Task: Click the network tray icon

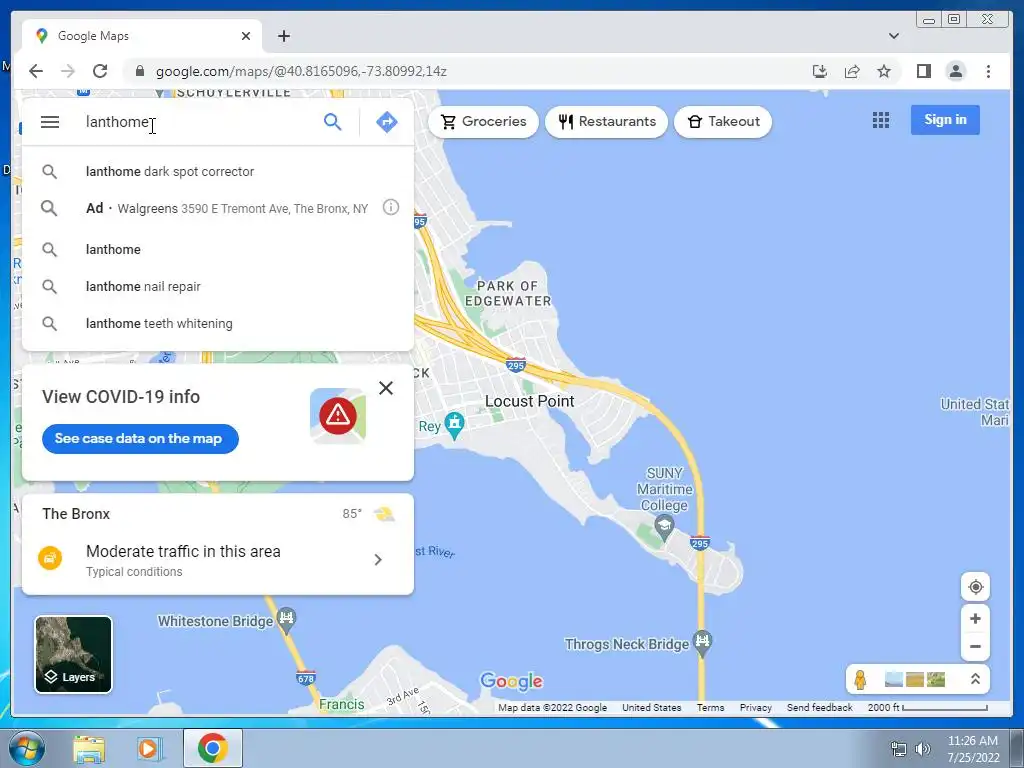Action: pos(899,749)
